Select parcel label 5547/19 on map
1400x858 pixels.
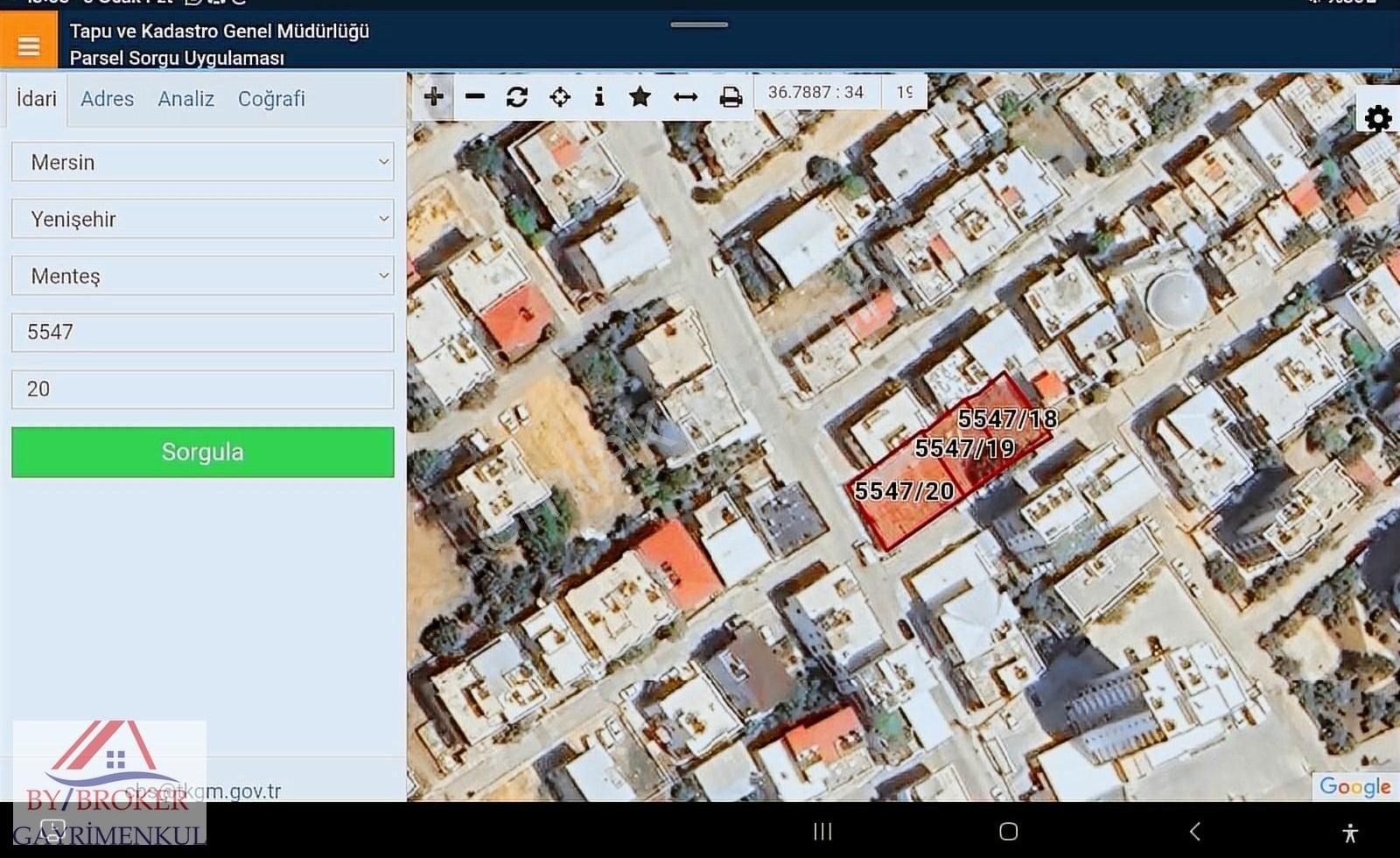click(x=964, y=448)
